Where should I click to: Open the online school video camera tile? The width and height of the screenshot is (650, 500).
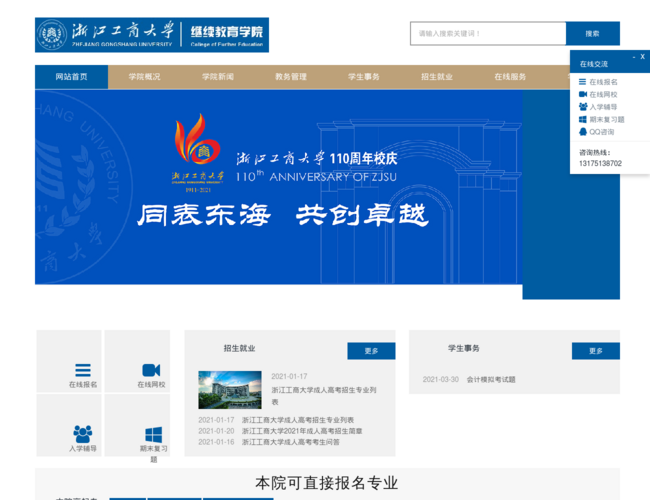click(x=137, y=361)
